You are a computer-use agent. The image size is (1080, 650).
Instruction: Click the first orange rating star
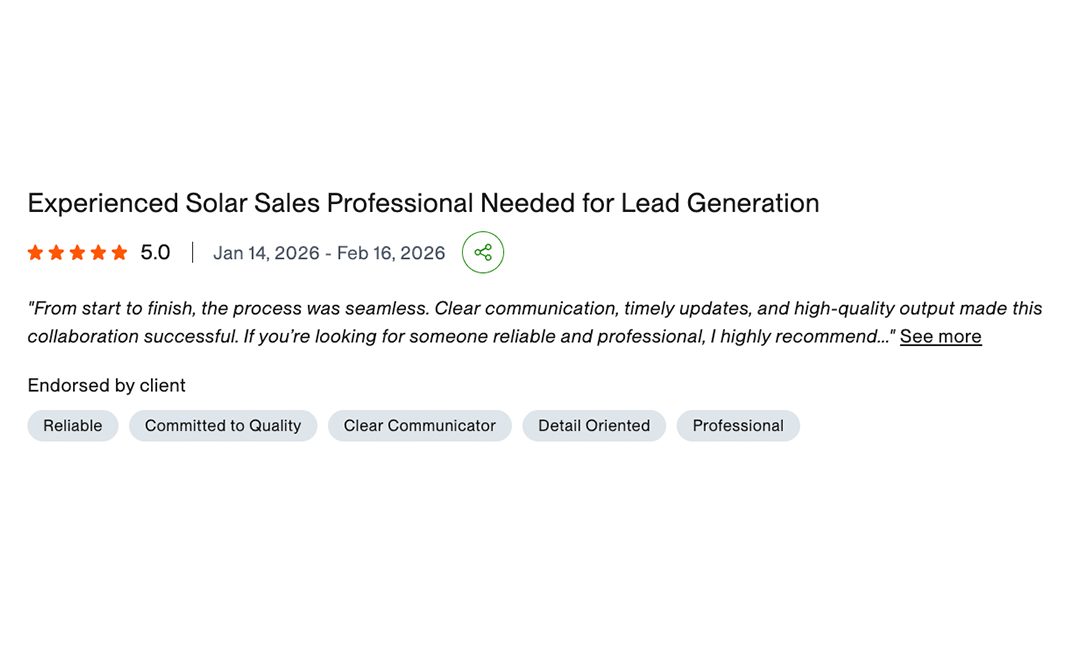(x=35, y=253)
